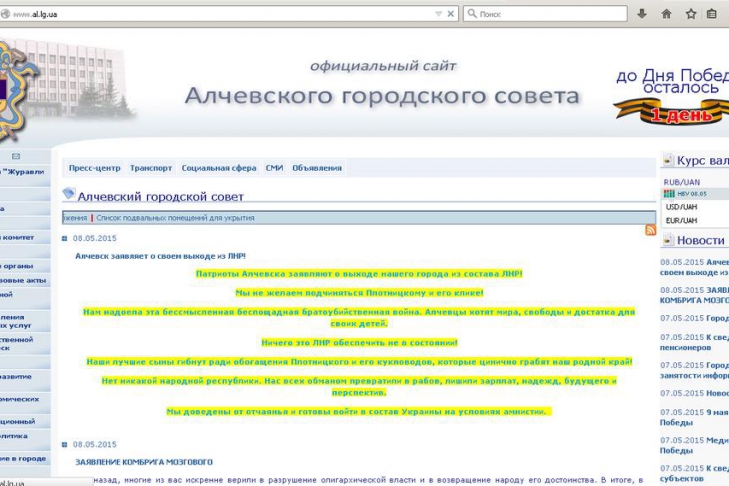Screen dimensions: 729x486
Task: Open 'ЗАЯВЛЕНИЕ КОМБРИГА МОЗГОВОГО' article heading
Action: coord(144,462)
